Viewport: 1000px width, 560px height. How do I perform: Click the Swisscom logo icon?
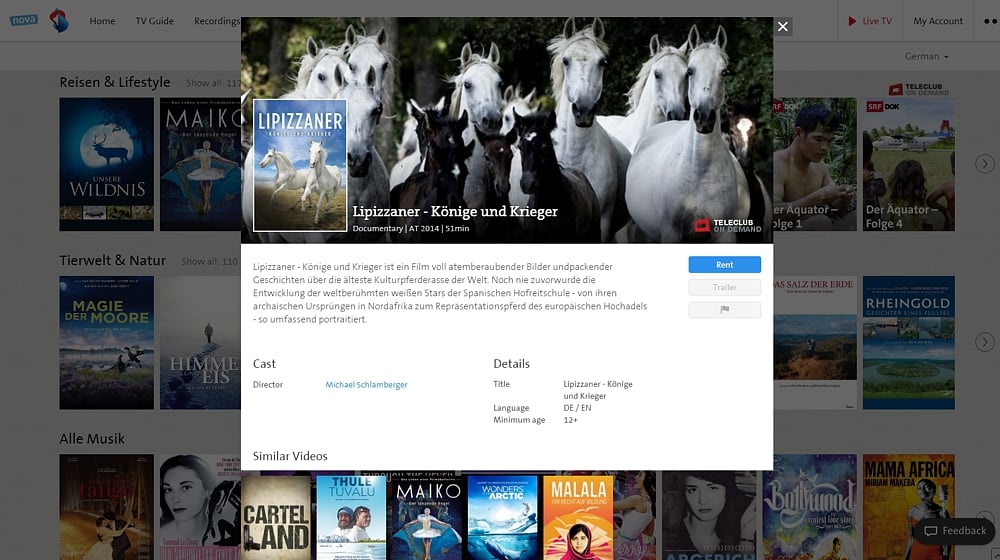click(x=59, y=20)
